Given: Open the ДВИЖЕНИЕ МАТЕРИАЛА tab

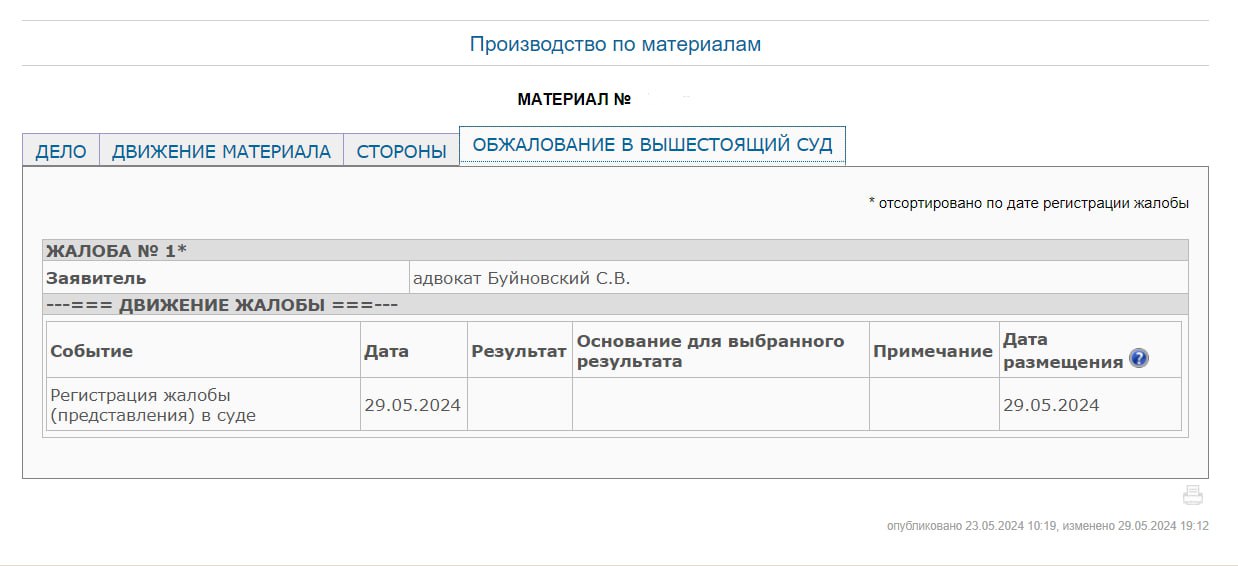Looking at the screenshot, I should click(x=221, y=152).
